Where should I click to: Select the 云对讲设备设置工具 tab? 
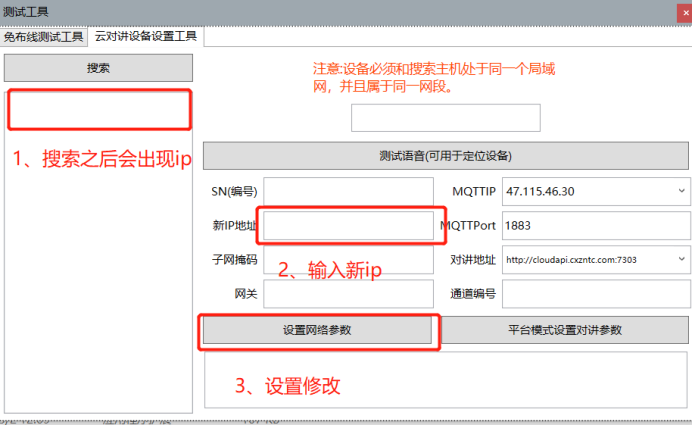(x=146, y=36)
